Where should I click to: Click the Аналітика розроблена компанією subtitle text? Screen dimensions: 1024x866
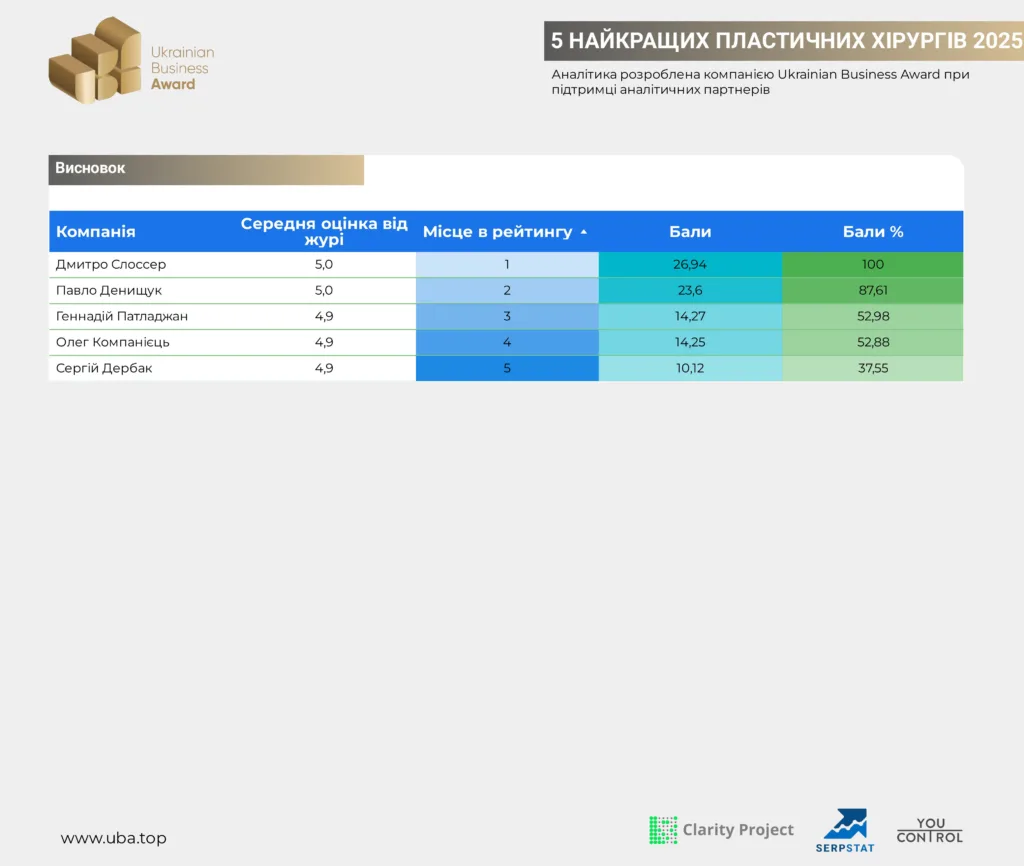tap(760, 82)
